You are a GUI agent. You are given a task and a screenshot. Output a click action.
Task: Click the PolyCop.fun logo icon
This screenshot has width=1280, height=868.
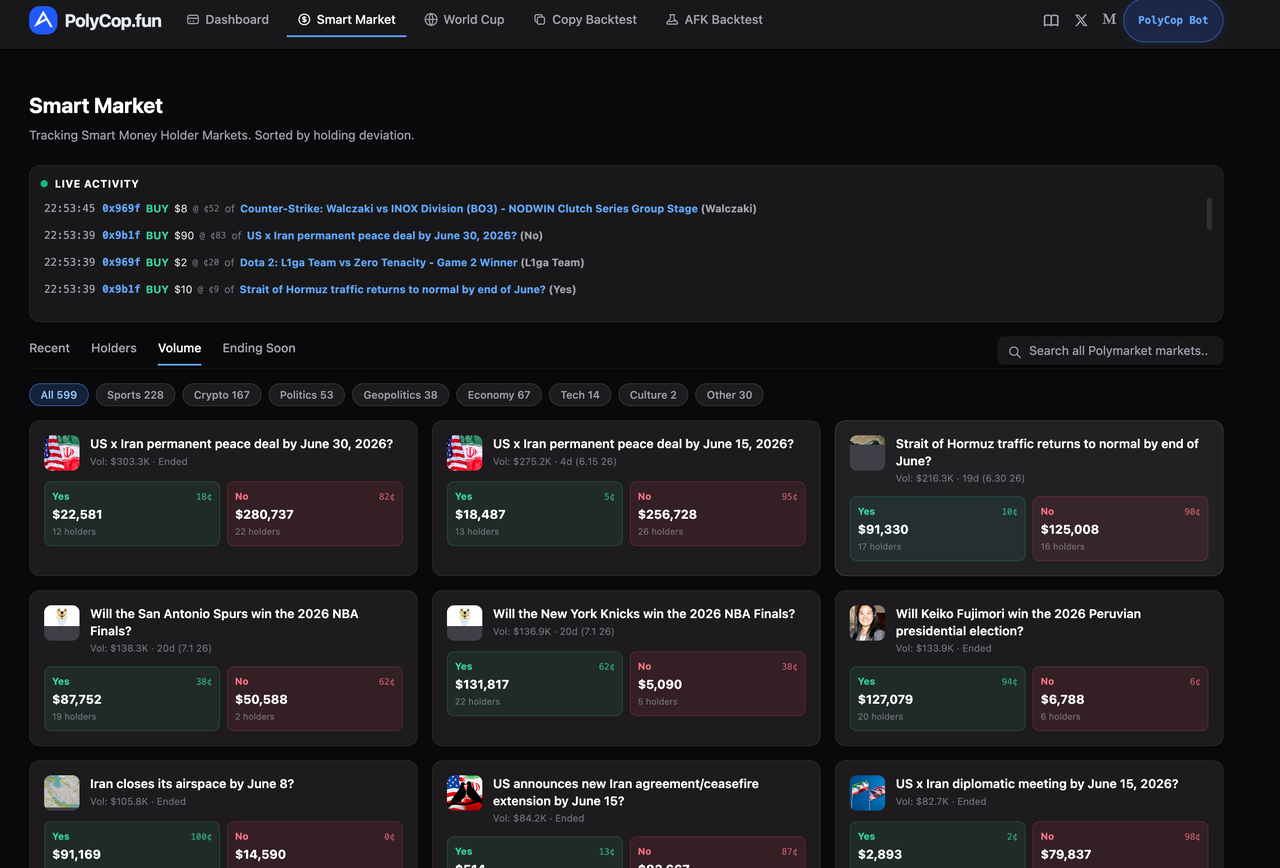[43, 20]
